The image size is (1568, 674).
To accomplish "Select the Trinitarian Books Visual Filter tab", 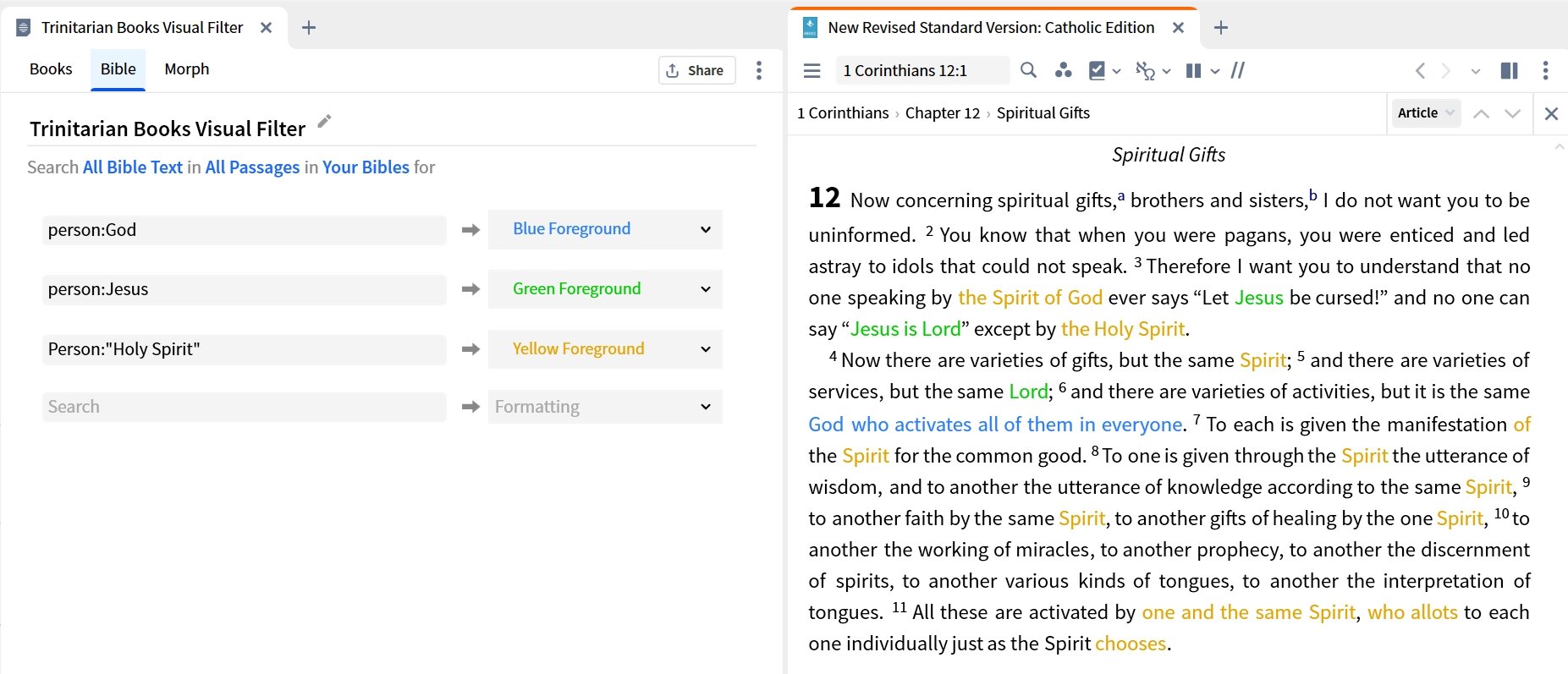I will tap(143, 27).
